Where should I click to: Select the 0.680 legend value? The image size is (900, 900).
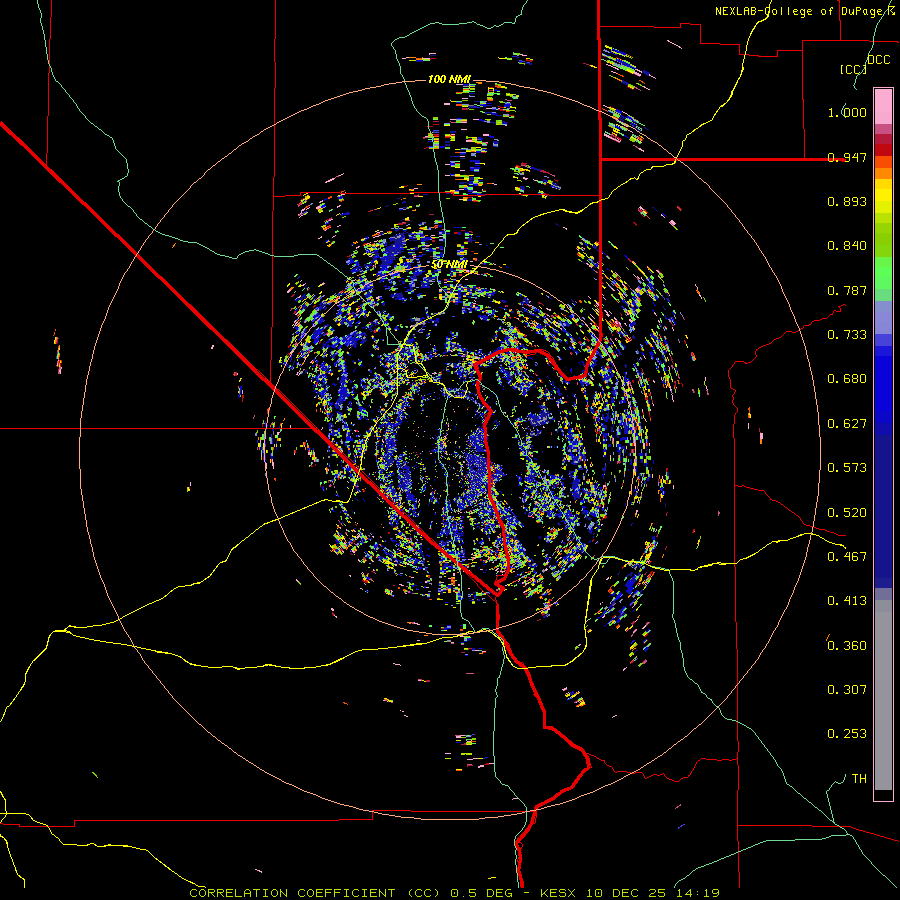coord(847,379)
